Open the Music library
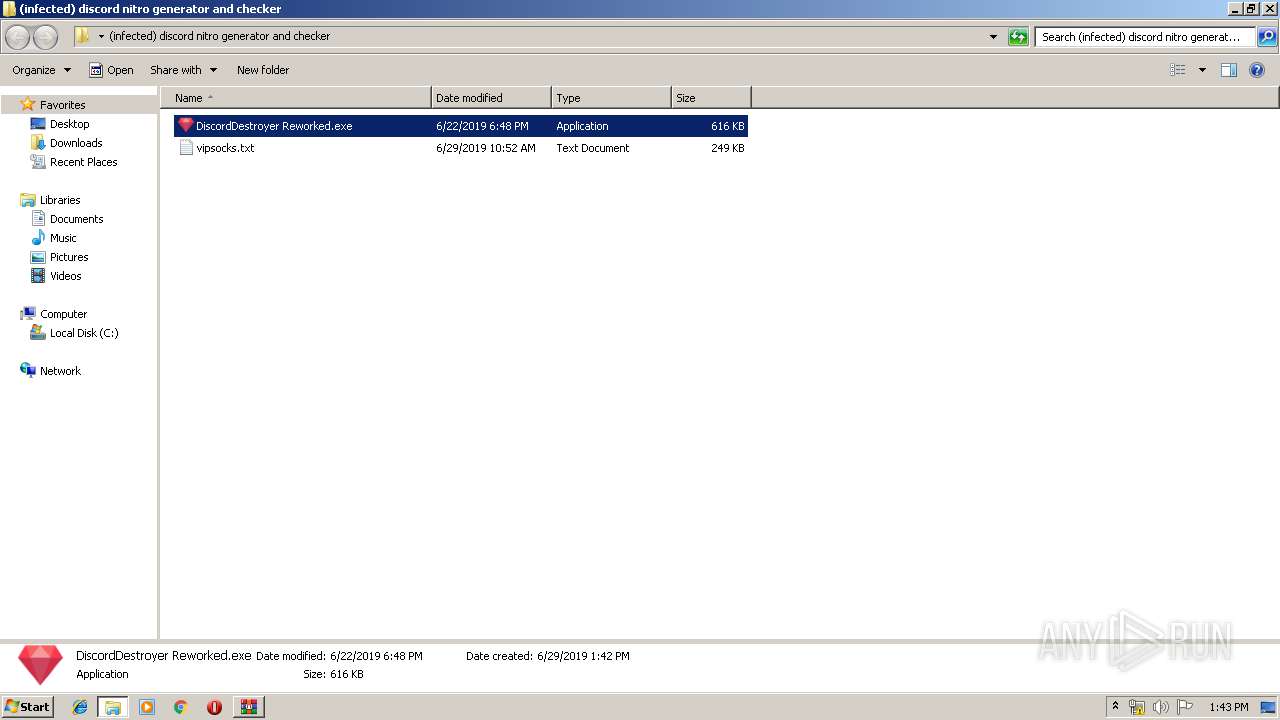1280x720 pixels. [x=63, y=238]
